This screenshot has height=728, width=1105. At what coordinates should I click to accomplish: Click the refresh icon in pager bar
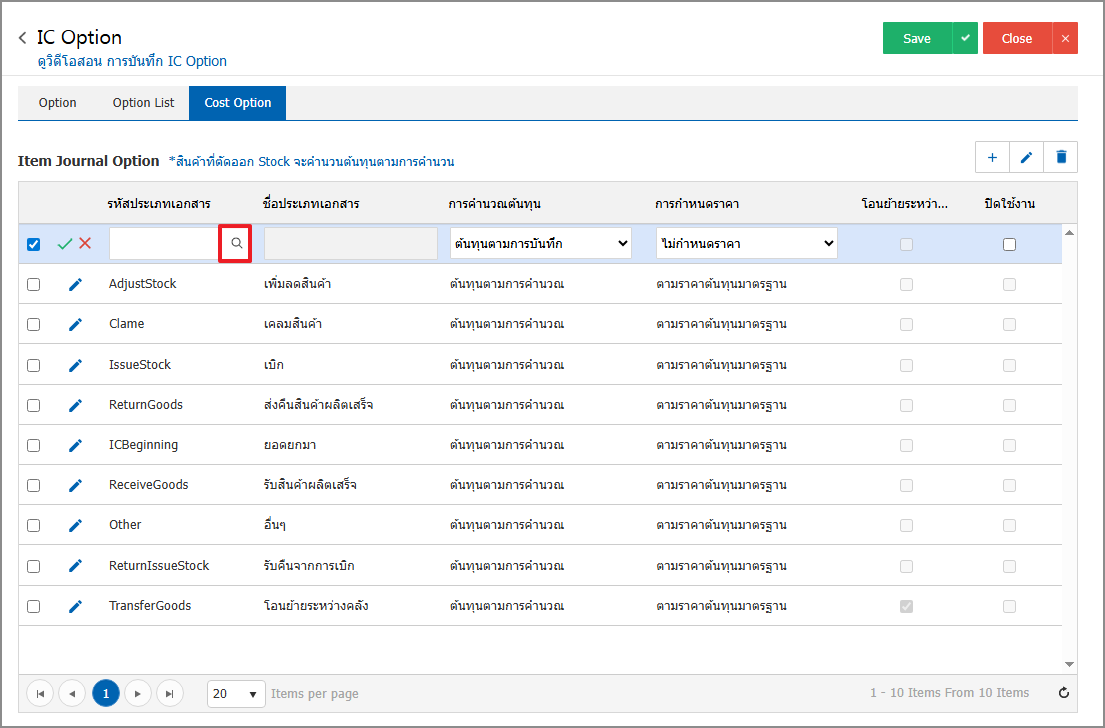pos(1064,693)
